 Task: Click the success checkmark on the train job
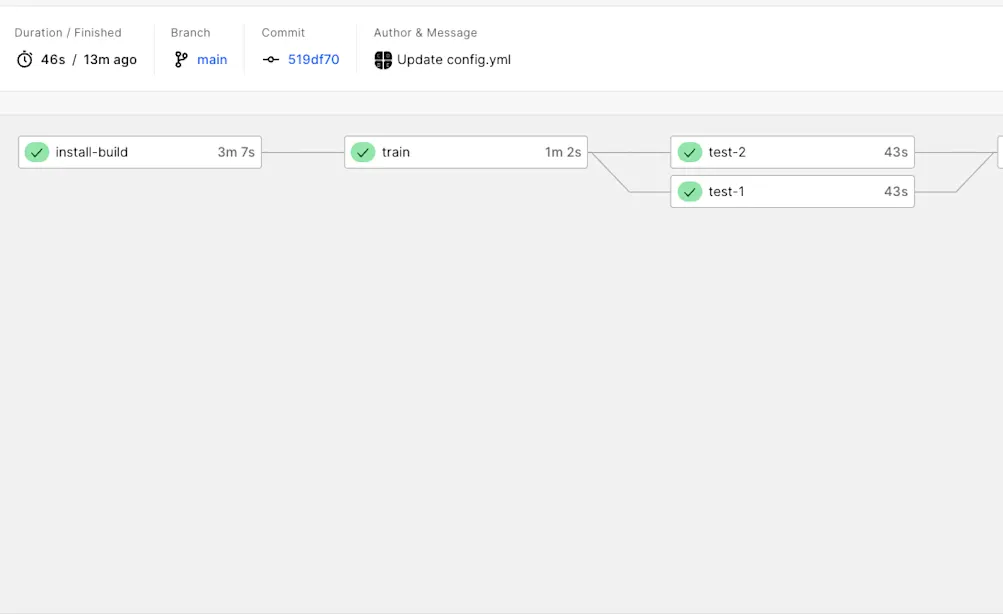(363, 152)
